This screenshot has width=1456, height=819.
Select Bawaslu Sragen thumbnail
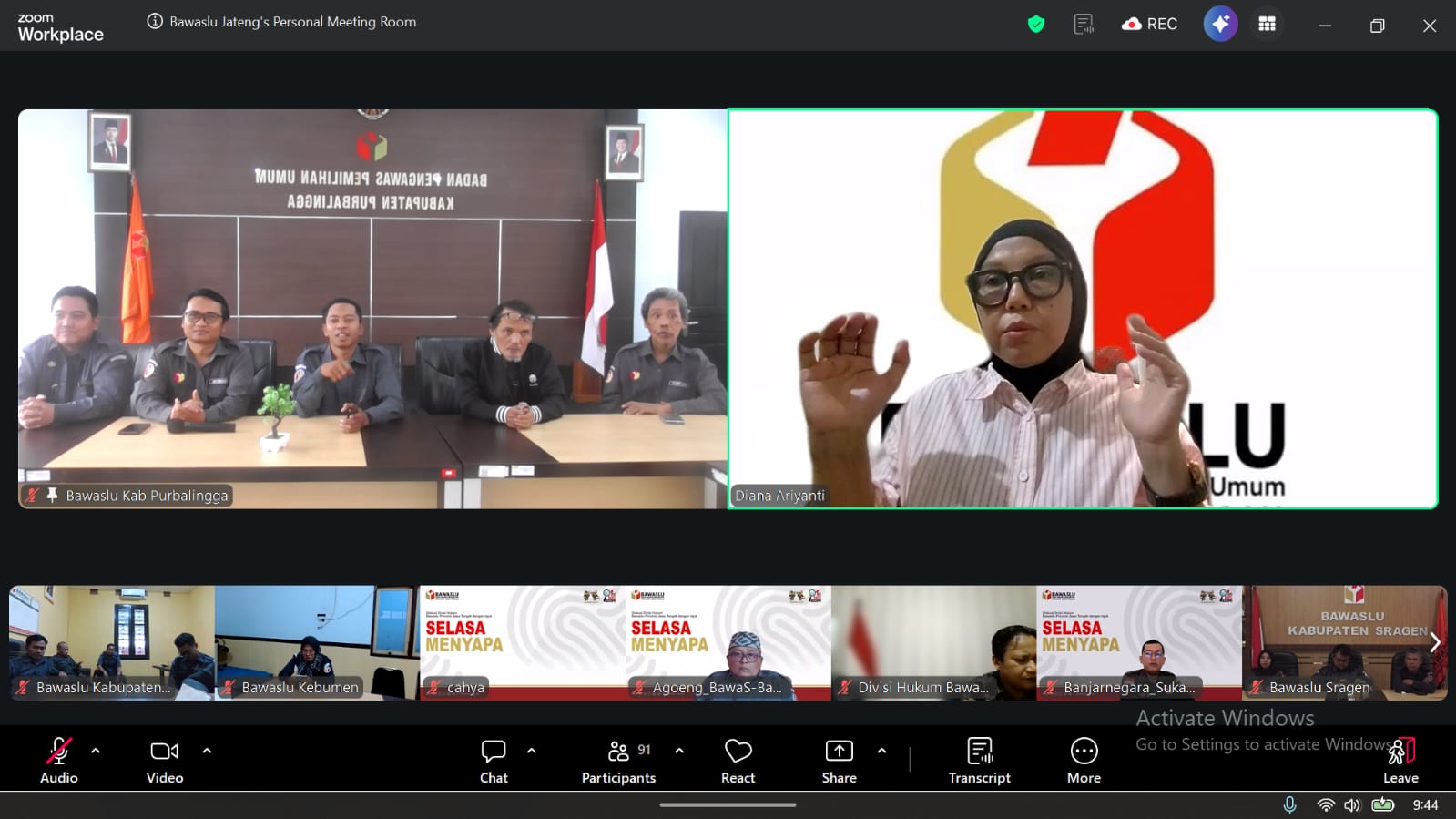[1346, 642]
